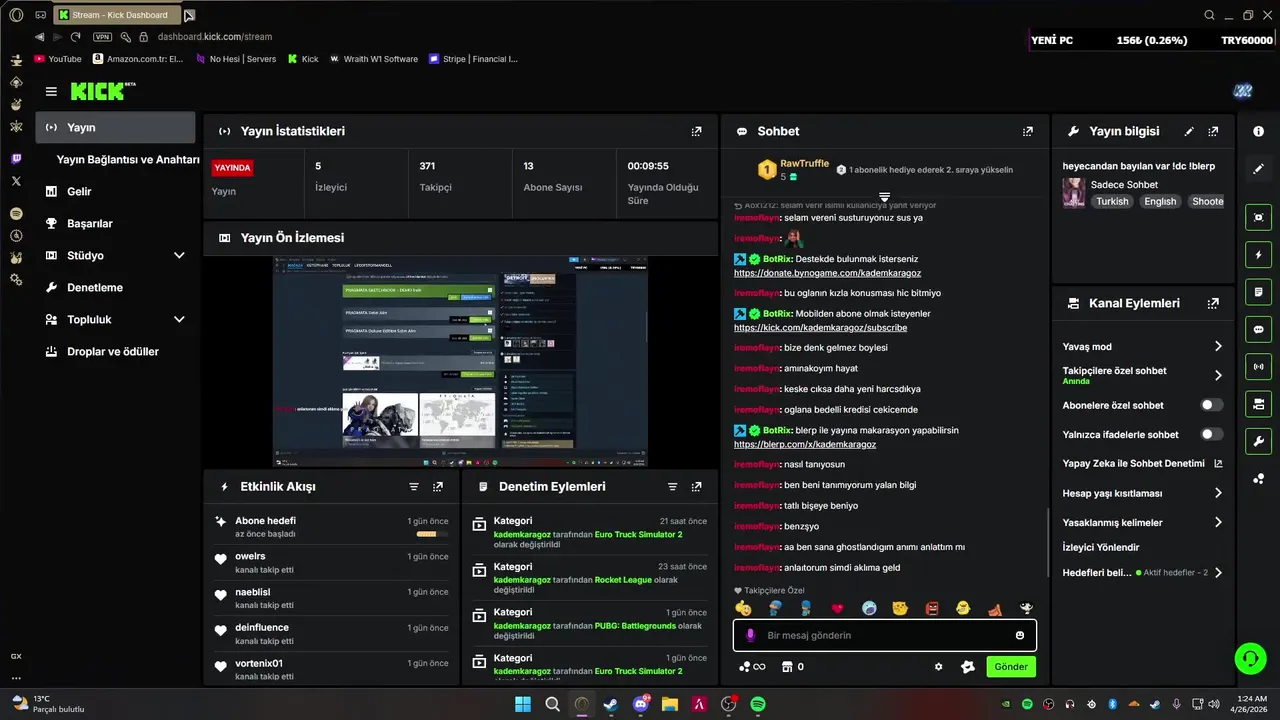Toggle stream preview widget icon in right rail
This screenshot has width=1280, height=720.
[1259, 217]
